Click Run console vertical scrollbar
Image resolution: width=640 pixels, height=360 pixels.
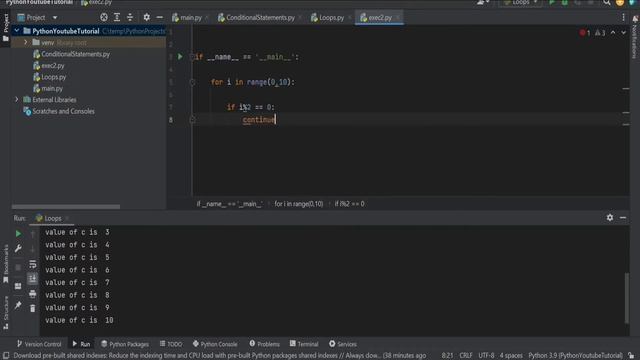tap(627, 298)
